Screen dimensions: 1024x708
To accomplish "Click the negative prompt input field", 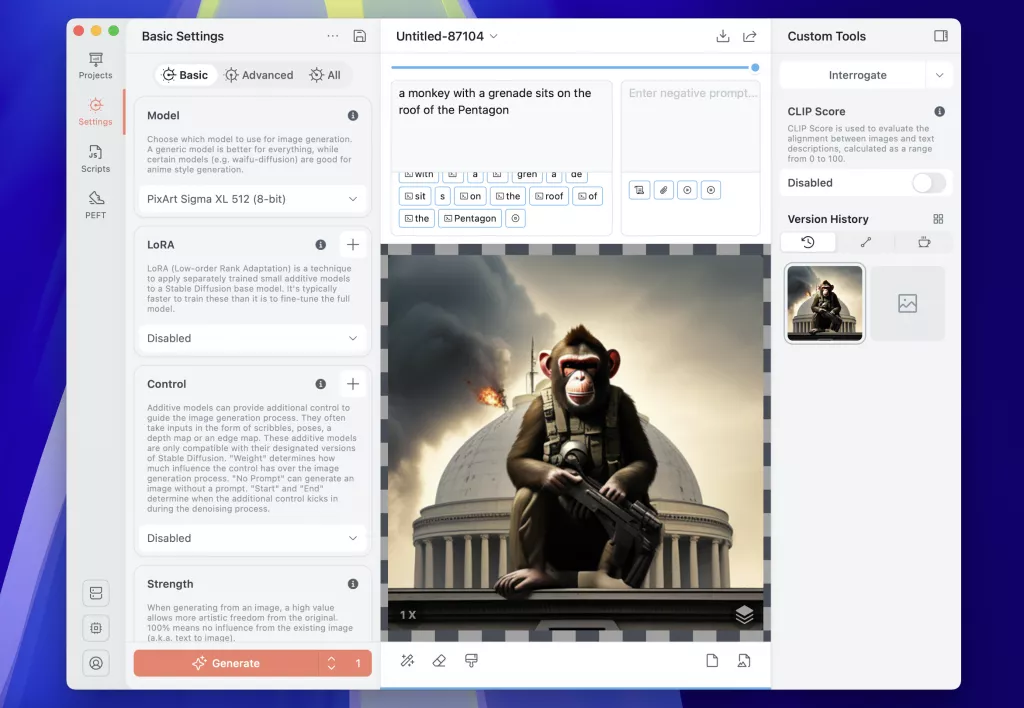I will click(x=690, y=125).
